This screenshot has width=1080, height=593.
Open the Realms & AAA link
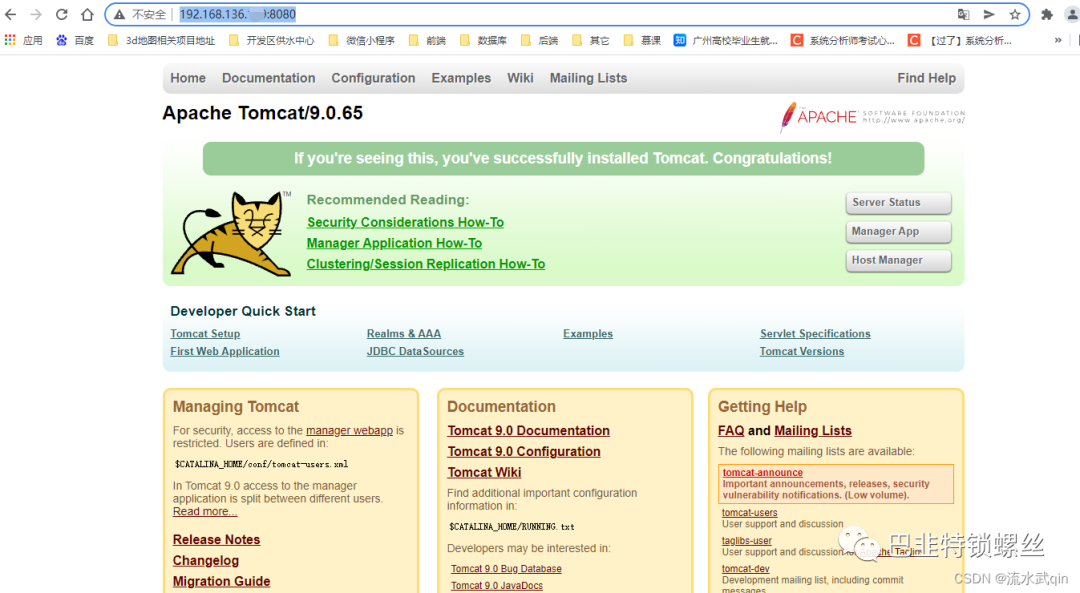pyautogui.click(x=404, y=333)
